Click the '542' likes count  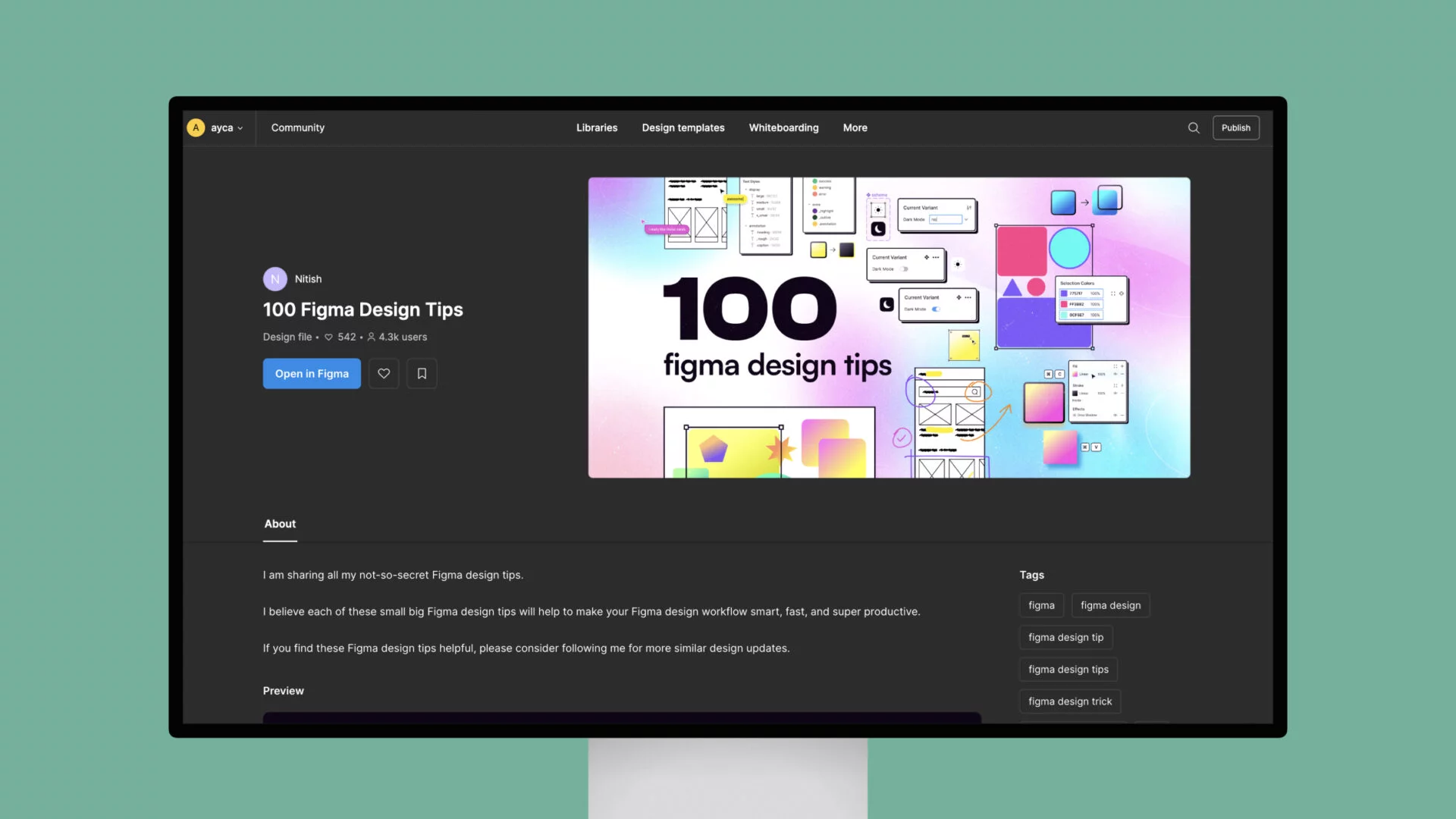click(340, 337)
